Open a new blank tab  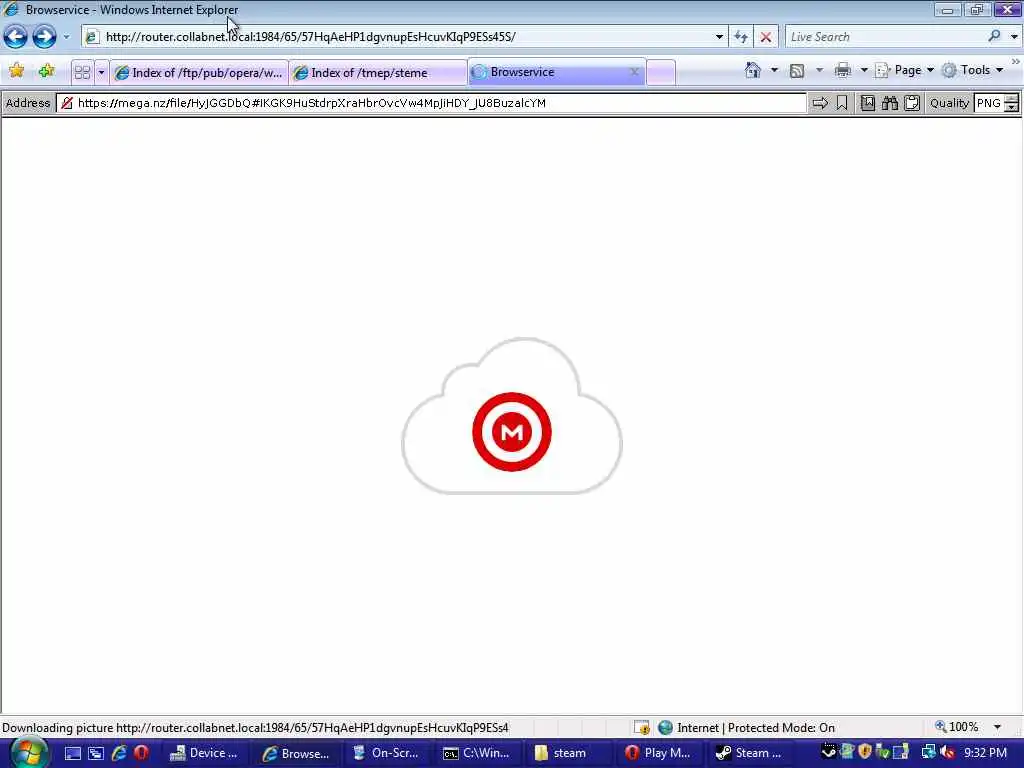pos(661,72)
